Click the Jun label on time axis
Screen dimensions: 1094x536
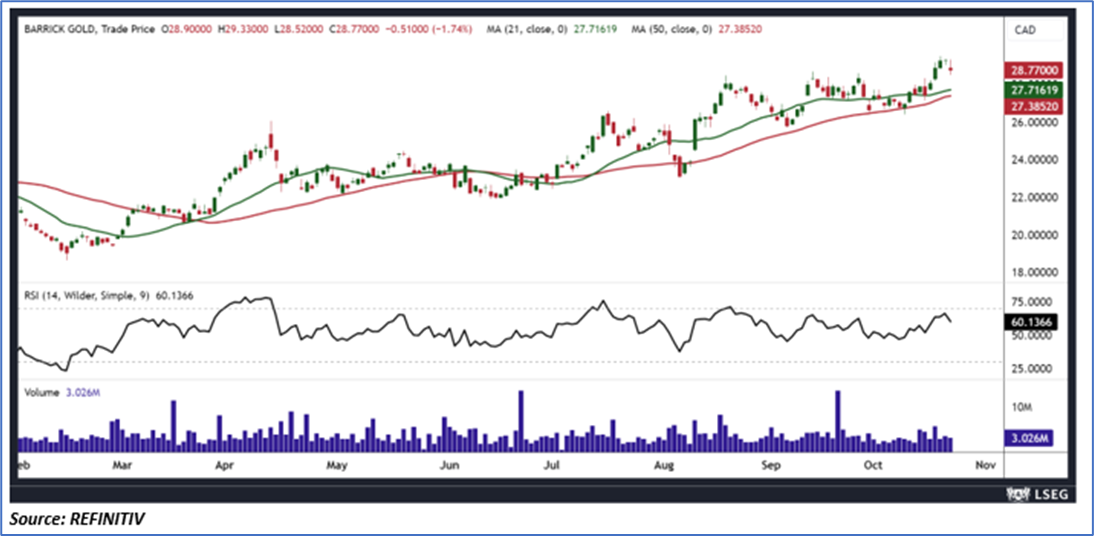tap(451, 465)
